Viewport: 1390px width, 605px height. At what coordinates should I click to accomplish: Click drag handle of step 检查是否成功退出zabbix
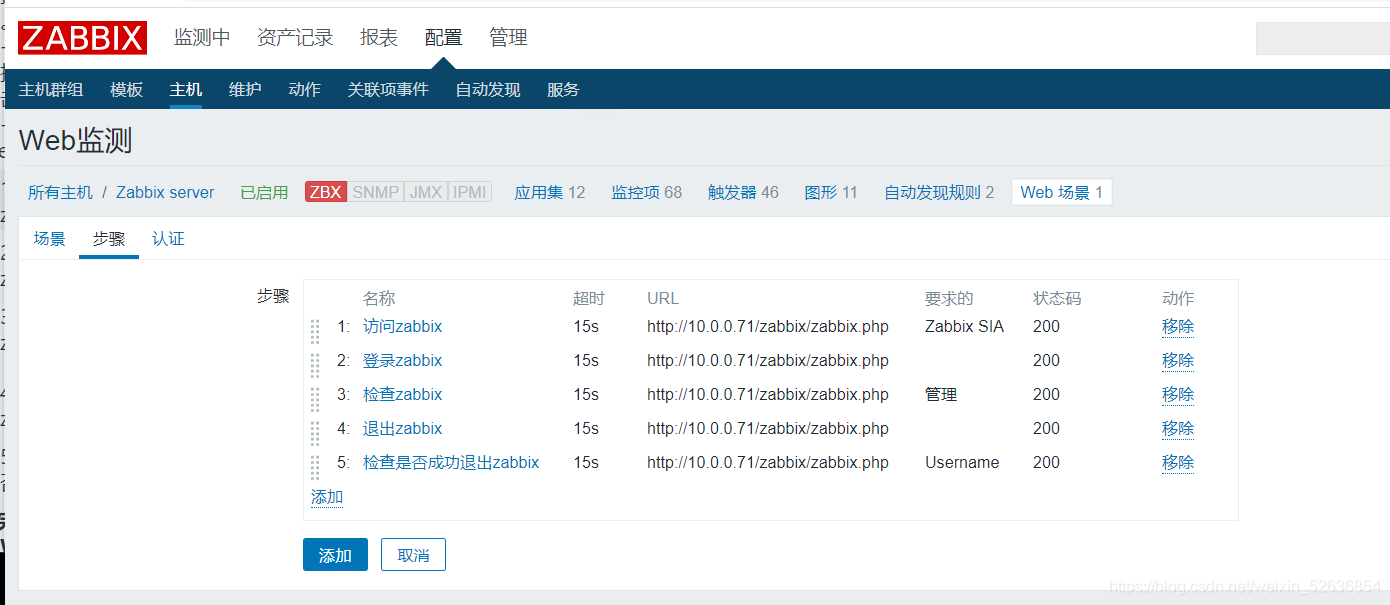[315, 467]
